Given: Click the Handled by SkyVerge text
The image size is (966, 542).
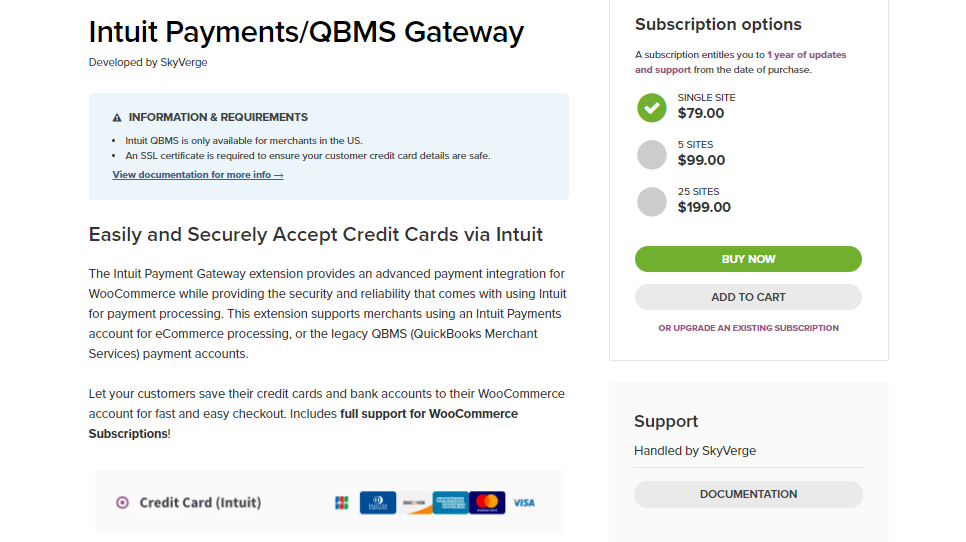Looking at the screenshot, I should pyautogui.click(x=695, y=451).
